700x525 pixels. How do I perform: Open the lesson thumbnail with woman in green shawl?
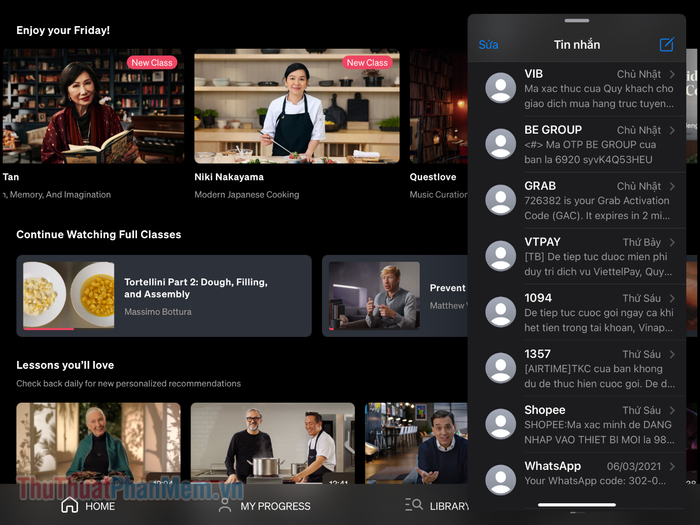tap(99, 443)
